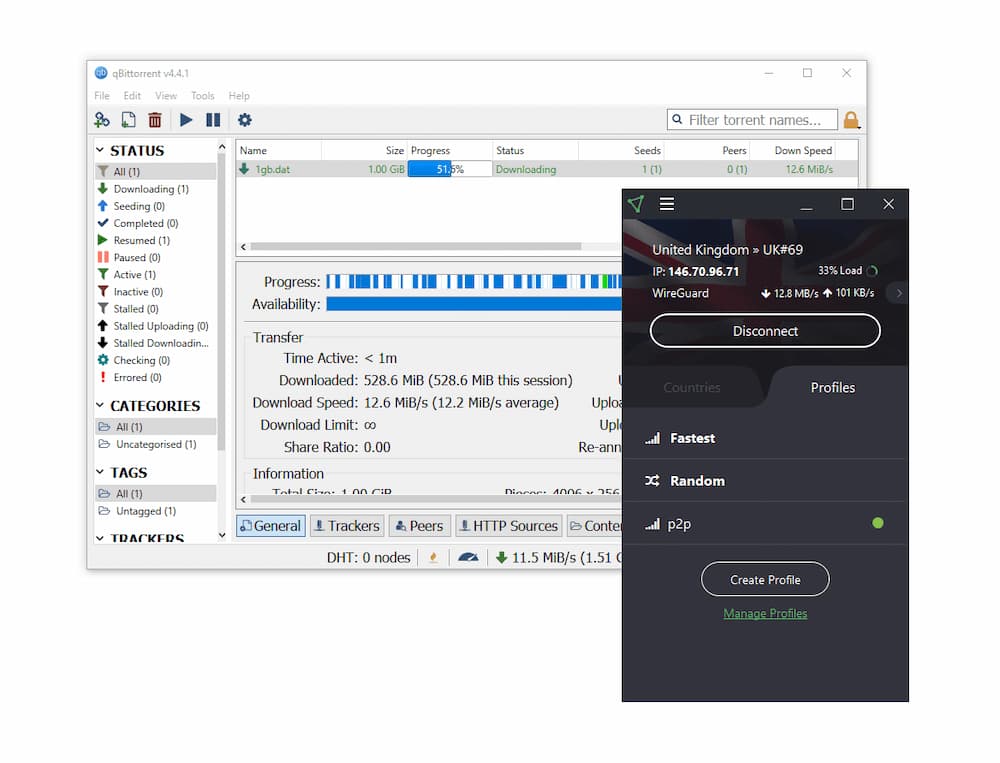Viewport: 1000px width, 763px height.
Task: Click the VPN app arrow logo icon
Action: click(x=636, y=204)
